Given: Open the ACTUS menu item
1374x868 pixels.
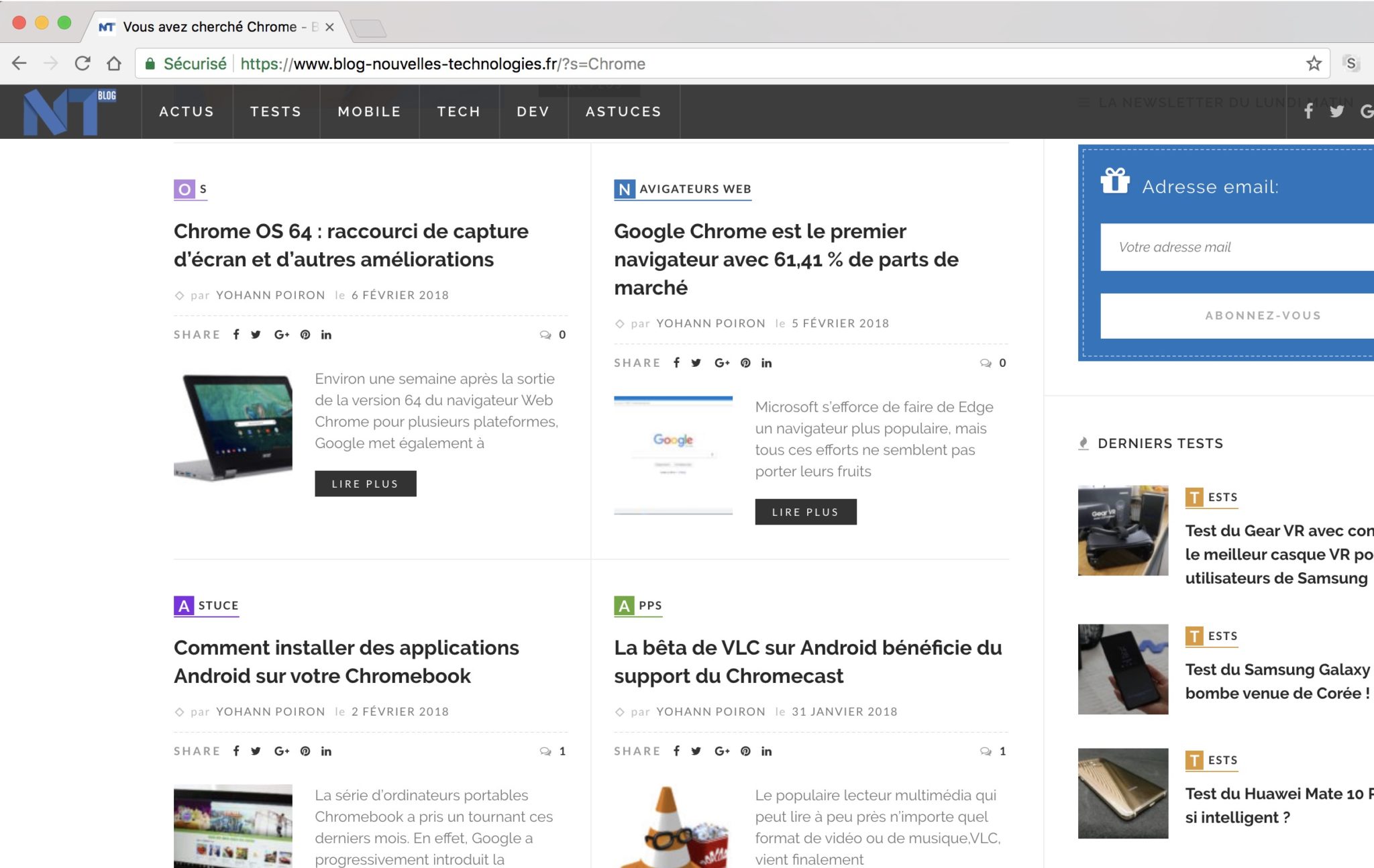Looking at the screenshot, I should click(x=187, y=111).
